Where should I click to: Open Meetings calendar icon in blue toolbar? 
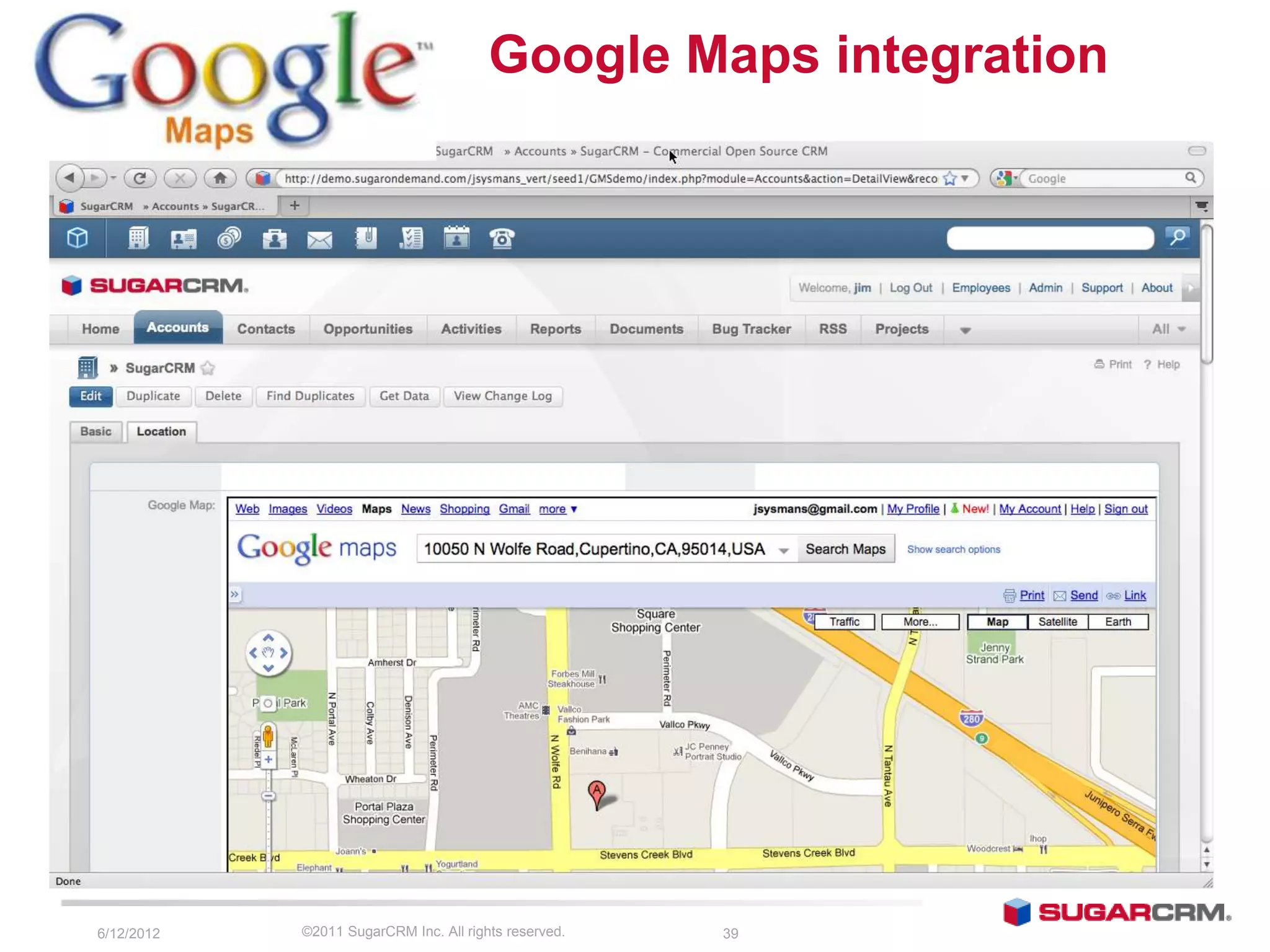click(x=456, y=238)
